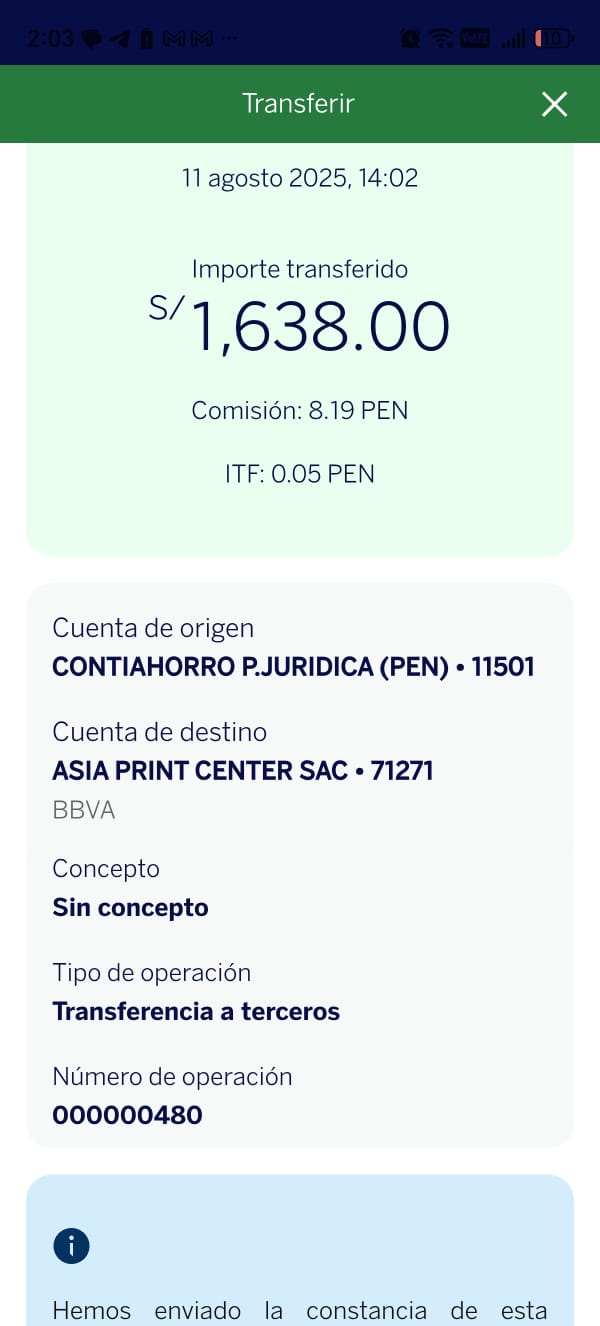
Task: Tap the transferred amount 1,638.00
Action: (319, 327)
